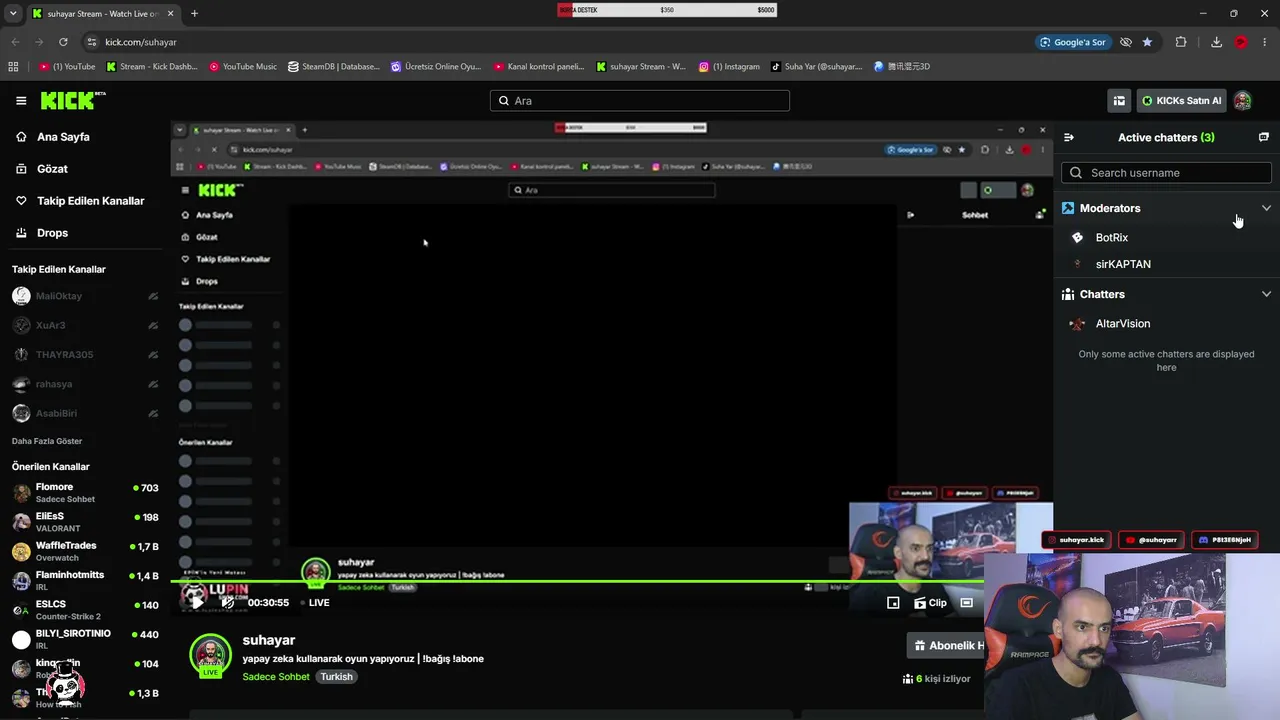This screenshot has width=1280, height=720.
Task: Click the theatre mode player icon
Action: tap(966, 603)
